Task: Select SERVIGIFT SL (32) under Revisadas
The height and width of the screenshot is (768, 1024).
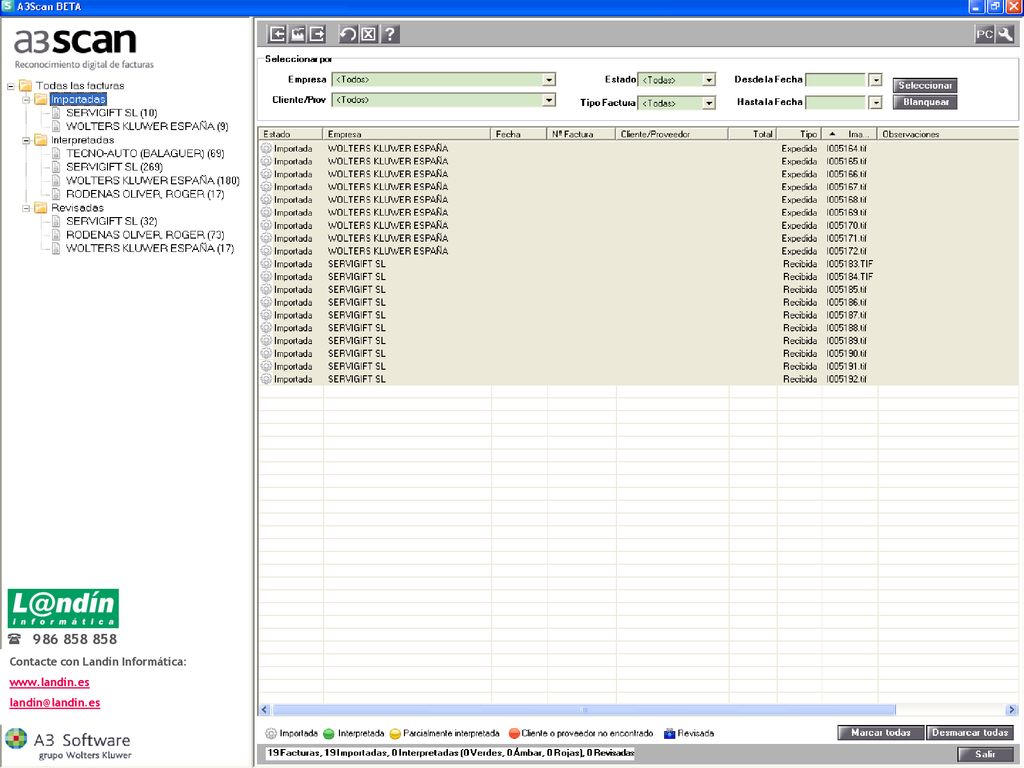Action: [112, 221]
